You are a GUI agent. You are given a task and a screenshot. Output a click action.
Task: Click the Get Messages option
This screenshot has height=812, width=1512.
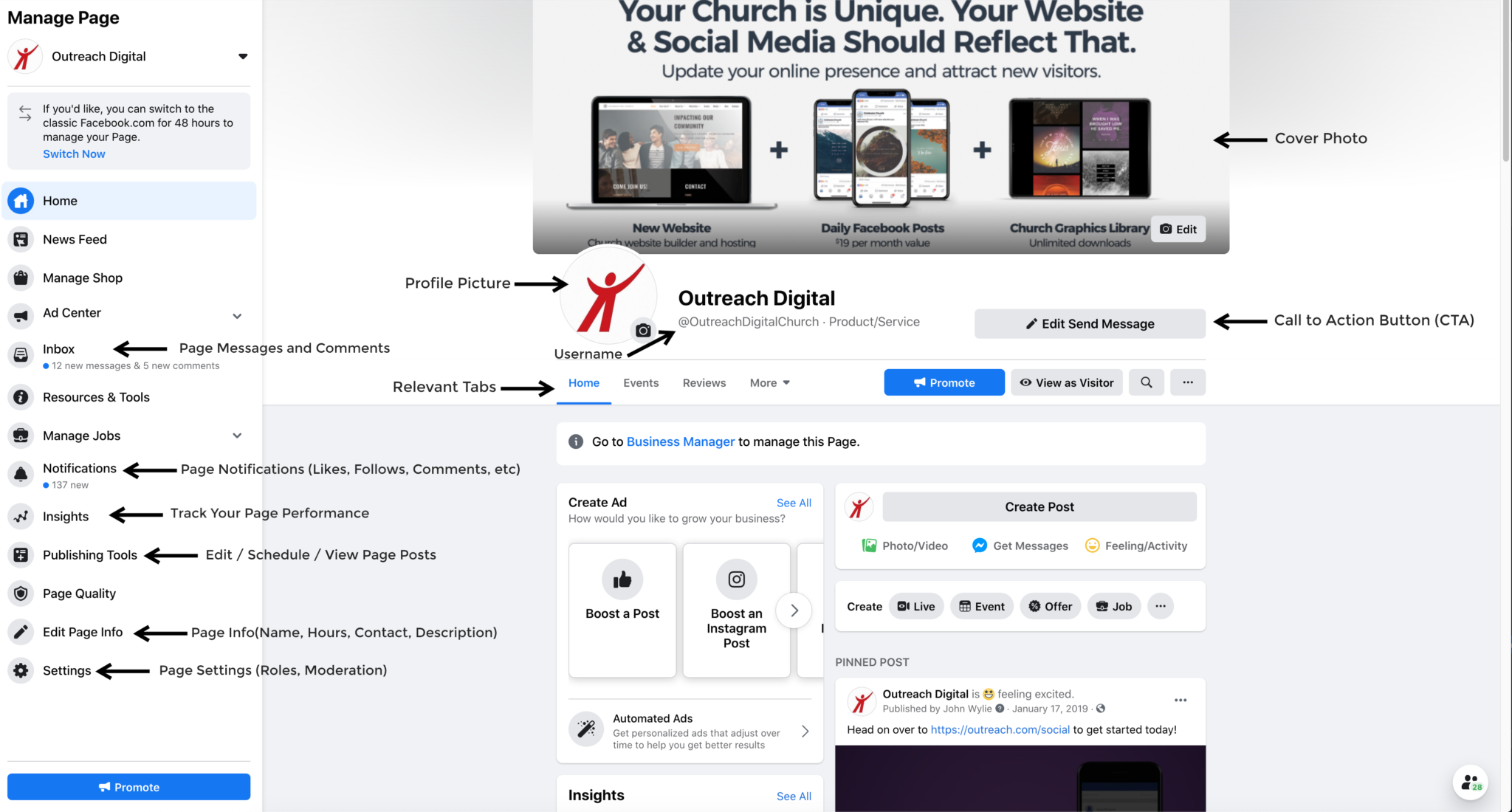1020,546
